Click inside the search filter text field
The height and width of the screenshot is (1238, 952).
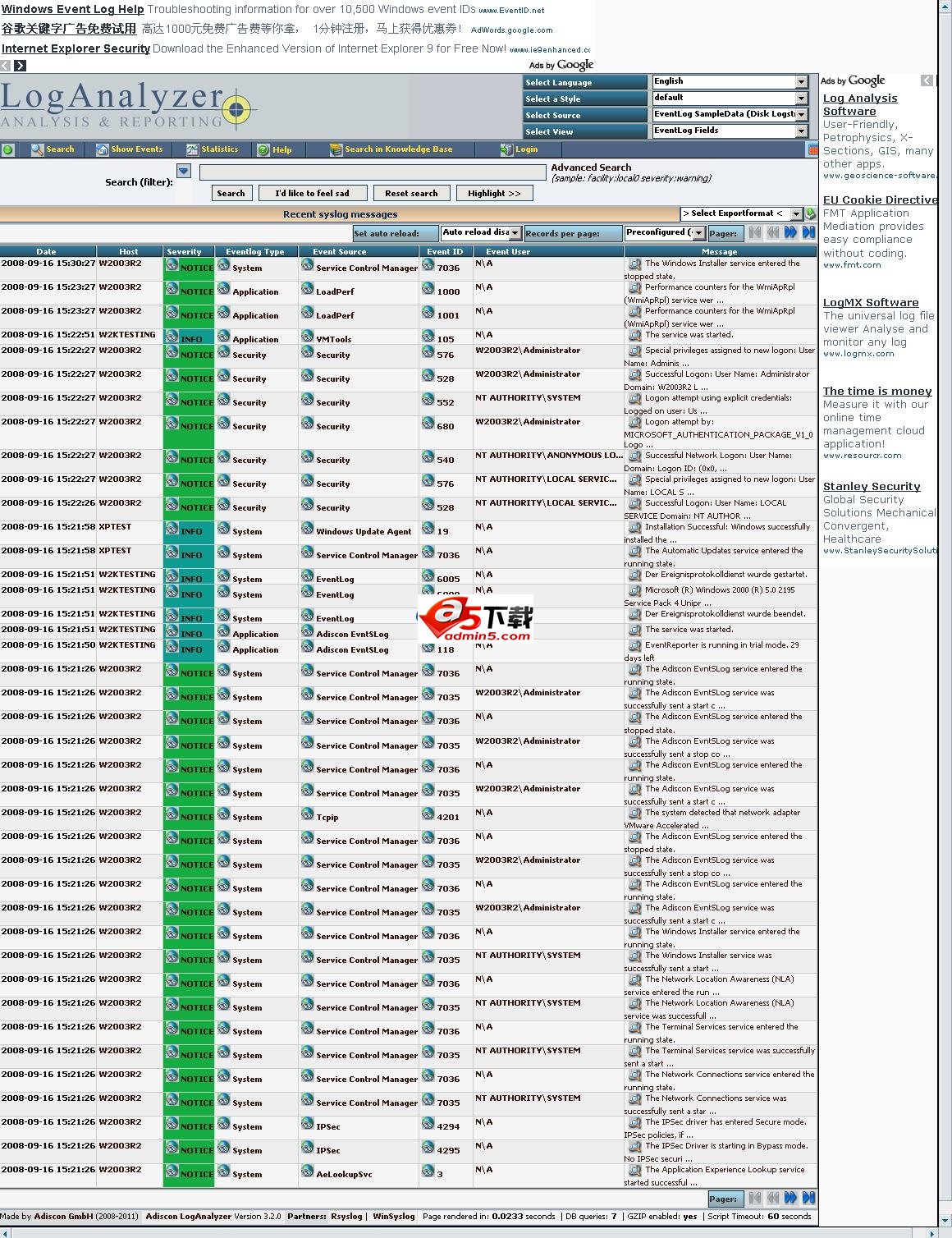pyautogui.click(x=373, y=172)
